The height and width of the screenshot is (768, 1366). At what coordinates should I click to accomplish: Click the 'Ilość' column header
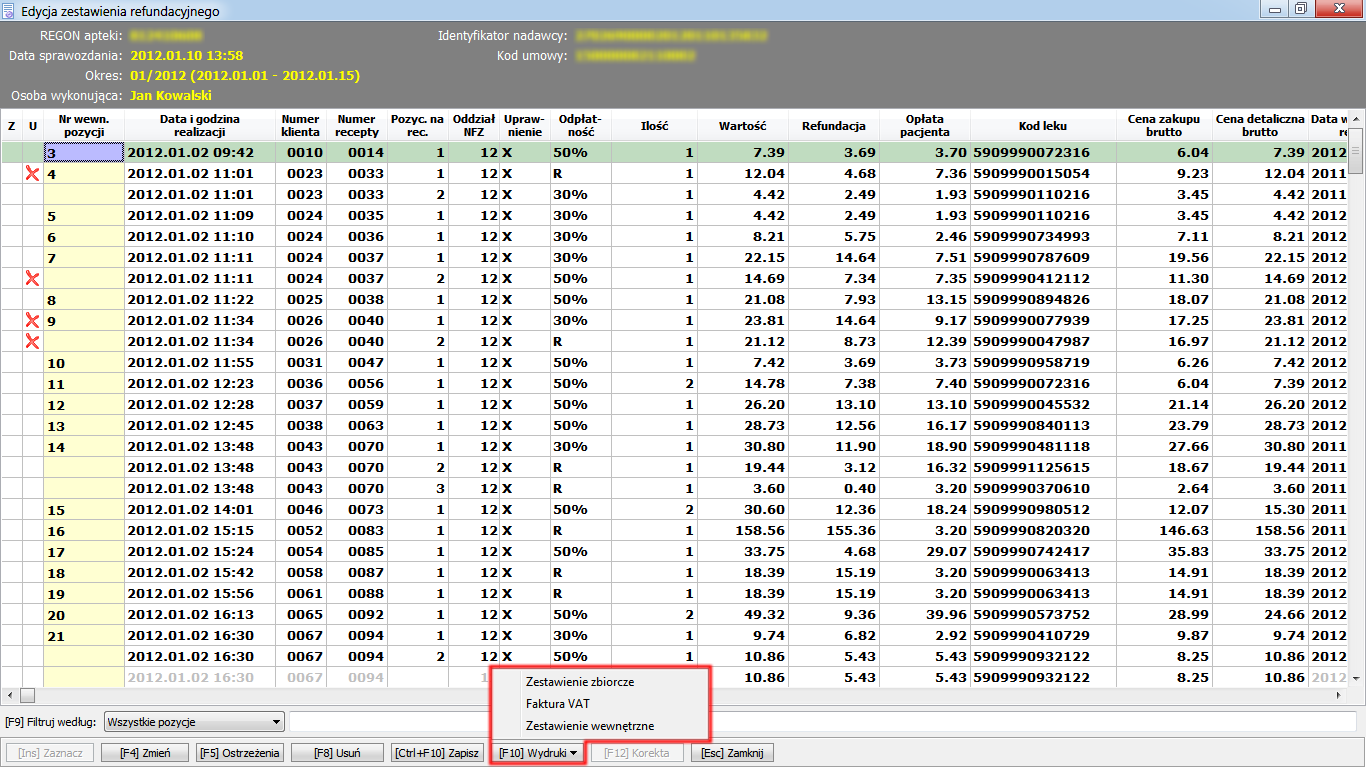pos(655,126)
